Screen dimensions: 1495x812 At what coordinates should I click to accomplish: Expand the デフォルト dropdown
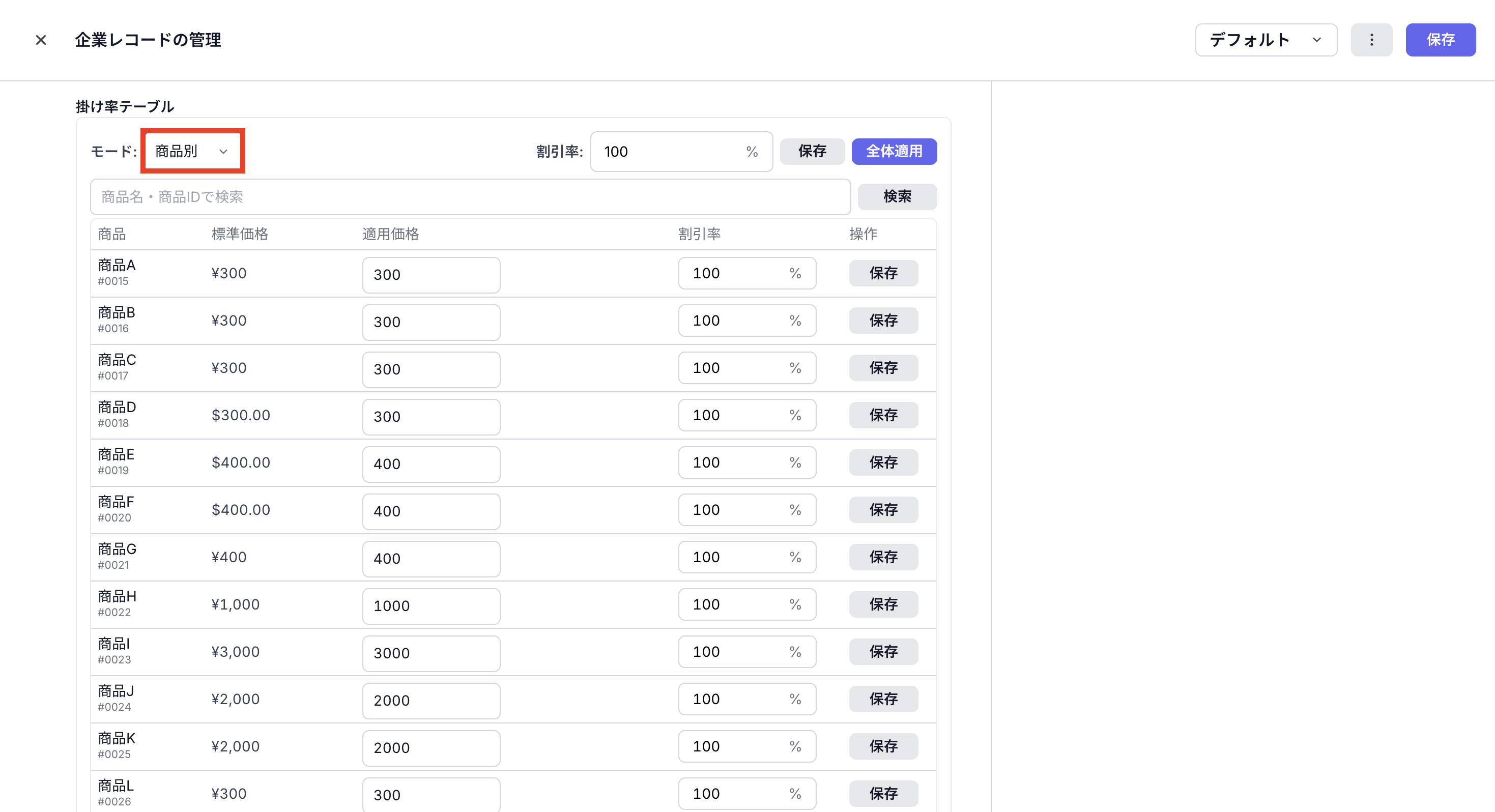pos(1265,40)
